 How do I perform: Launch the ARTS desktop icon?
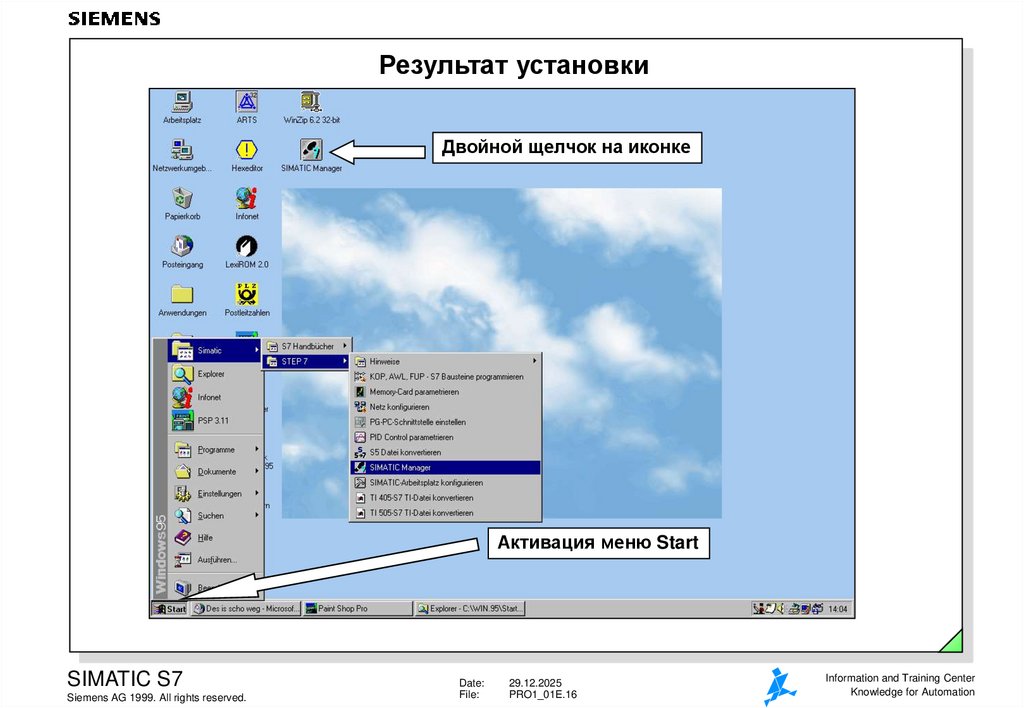[x=245, y=103]
